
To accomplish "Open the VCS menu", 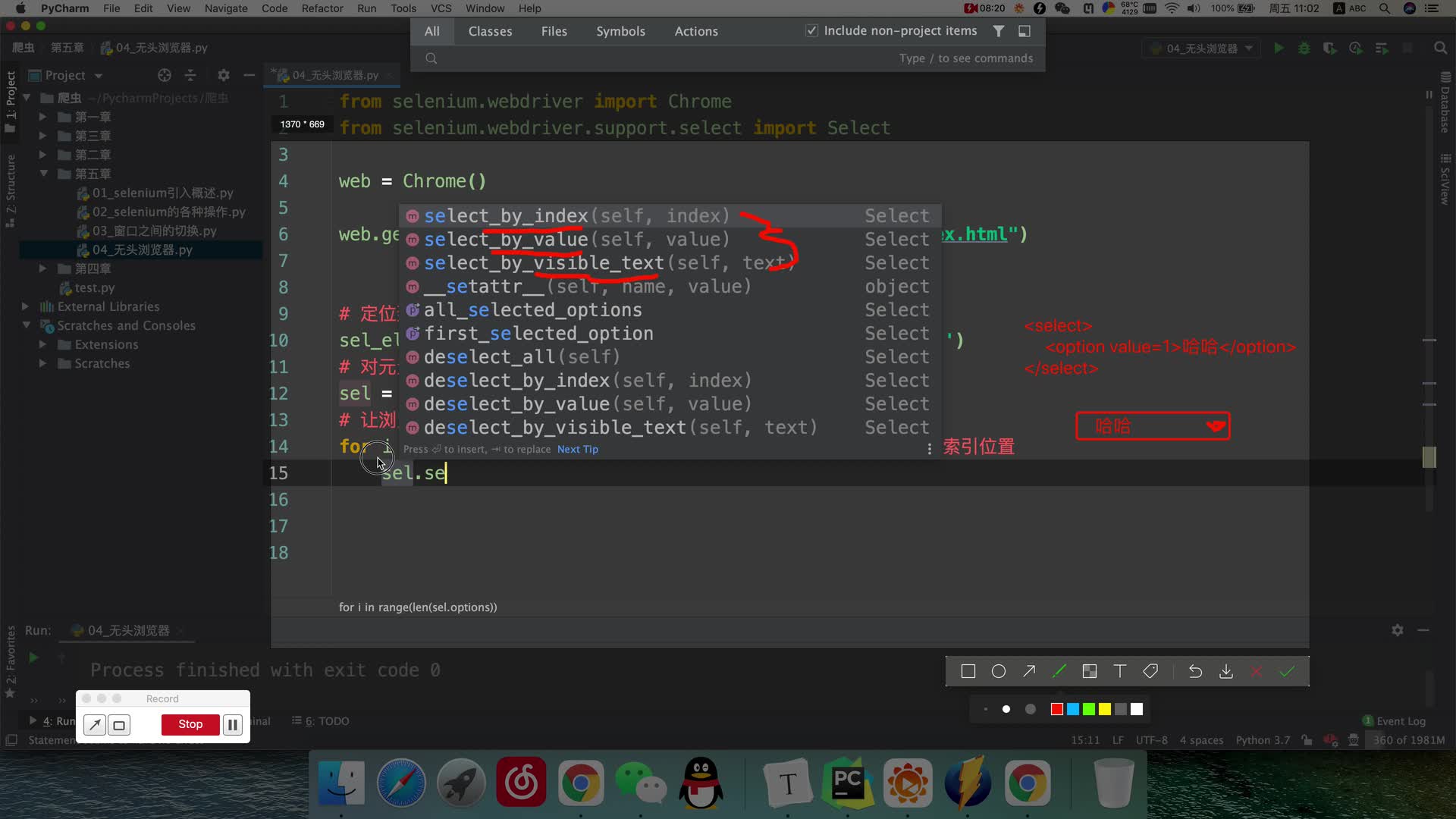I will (x=441, y=8).
